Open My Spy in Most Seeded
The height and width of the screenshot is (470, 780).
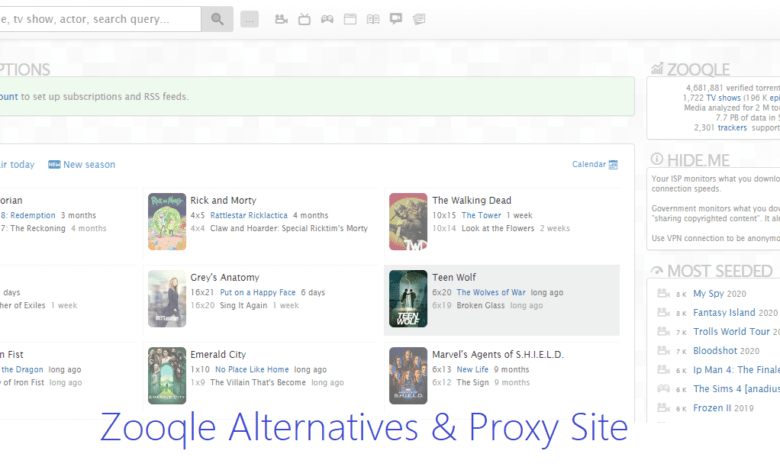707,294
